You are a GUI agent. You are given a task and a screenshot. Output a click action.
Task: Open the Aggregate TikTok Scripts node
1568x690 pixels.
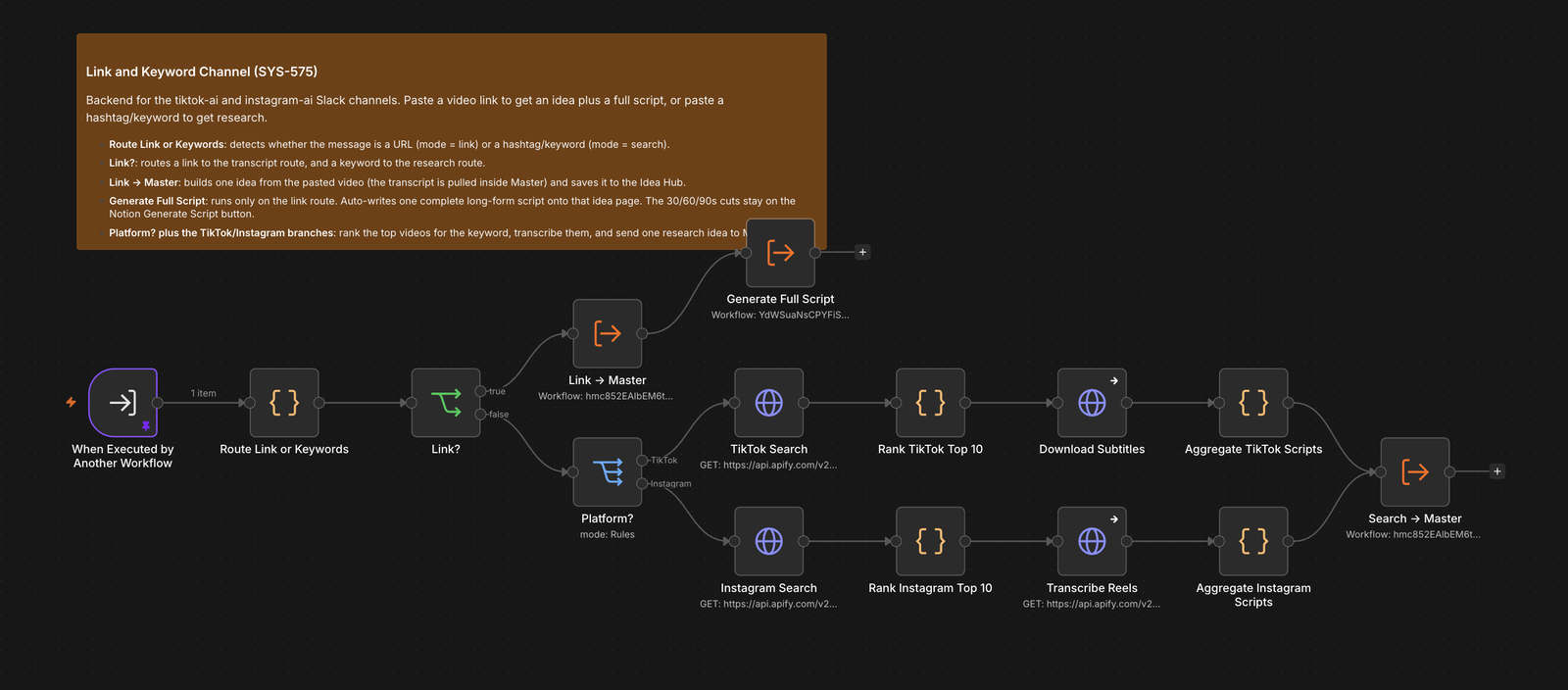(1253, 403)
